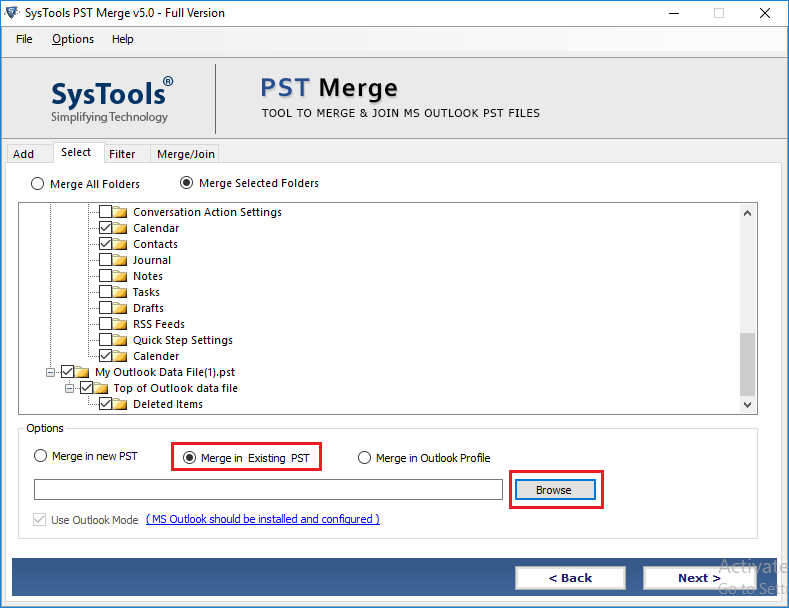This screenshot has width=789, height=608.
Task: Click the SysTools logo in the header
Action: (112, 100)
